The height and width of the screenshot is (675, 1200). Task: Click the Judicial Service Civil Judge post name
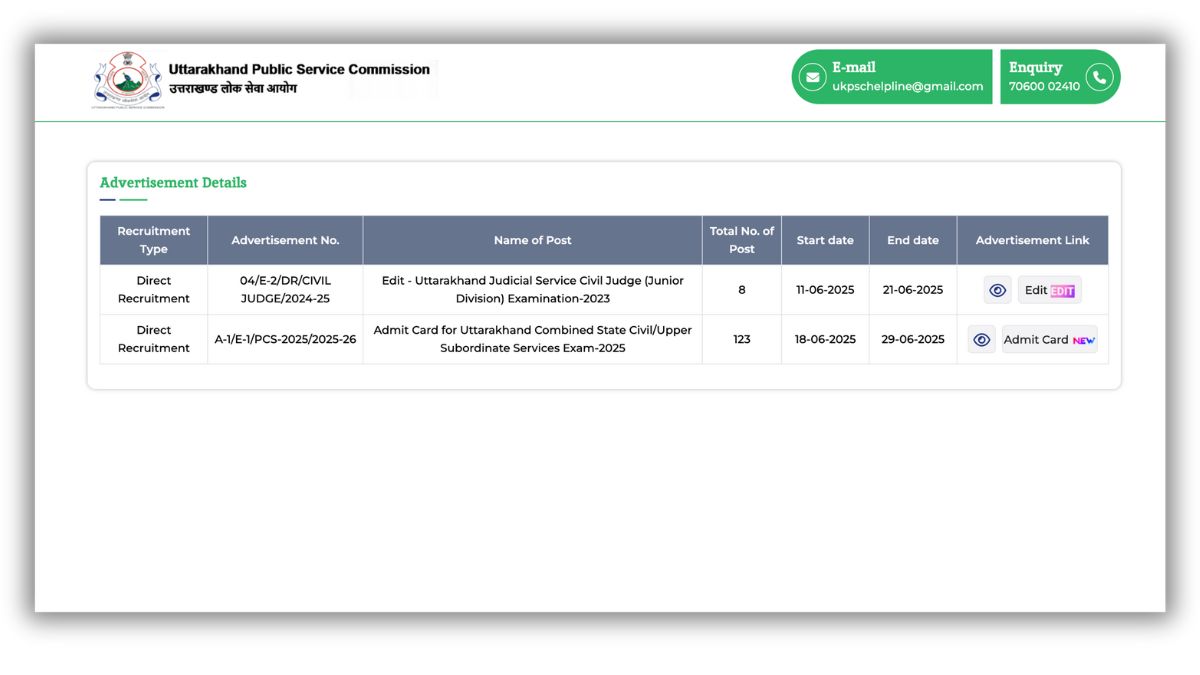(533, 290)
